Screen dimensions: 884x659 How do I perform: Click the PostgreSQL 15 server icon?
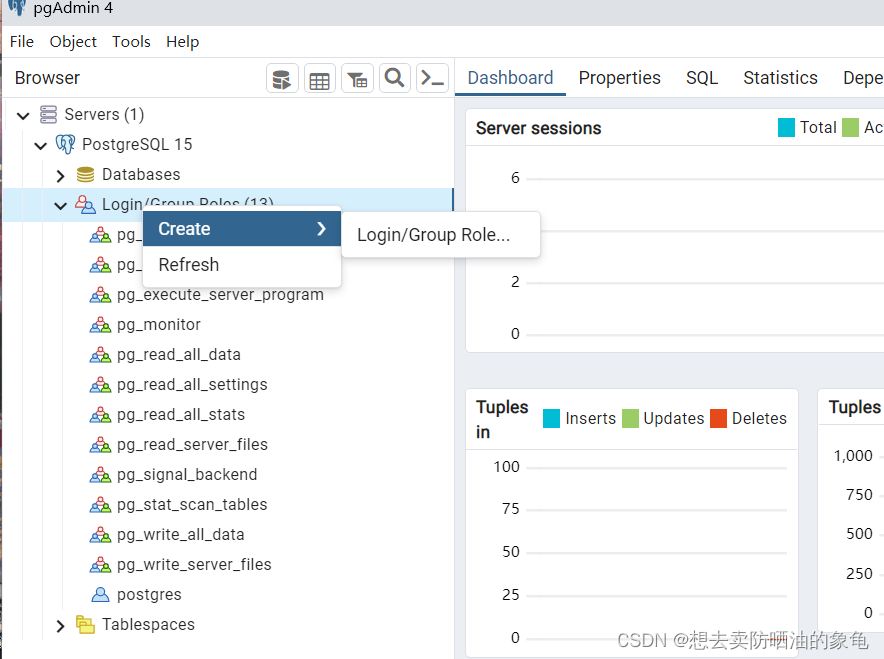point(66,144)
